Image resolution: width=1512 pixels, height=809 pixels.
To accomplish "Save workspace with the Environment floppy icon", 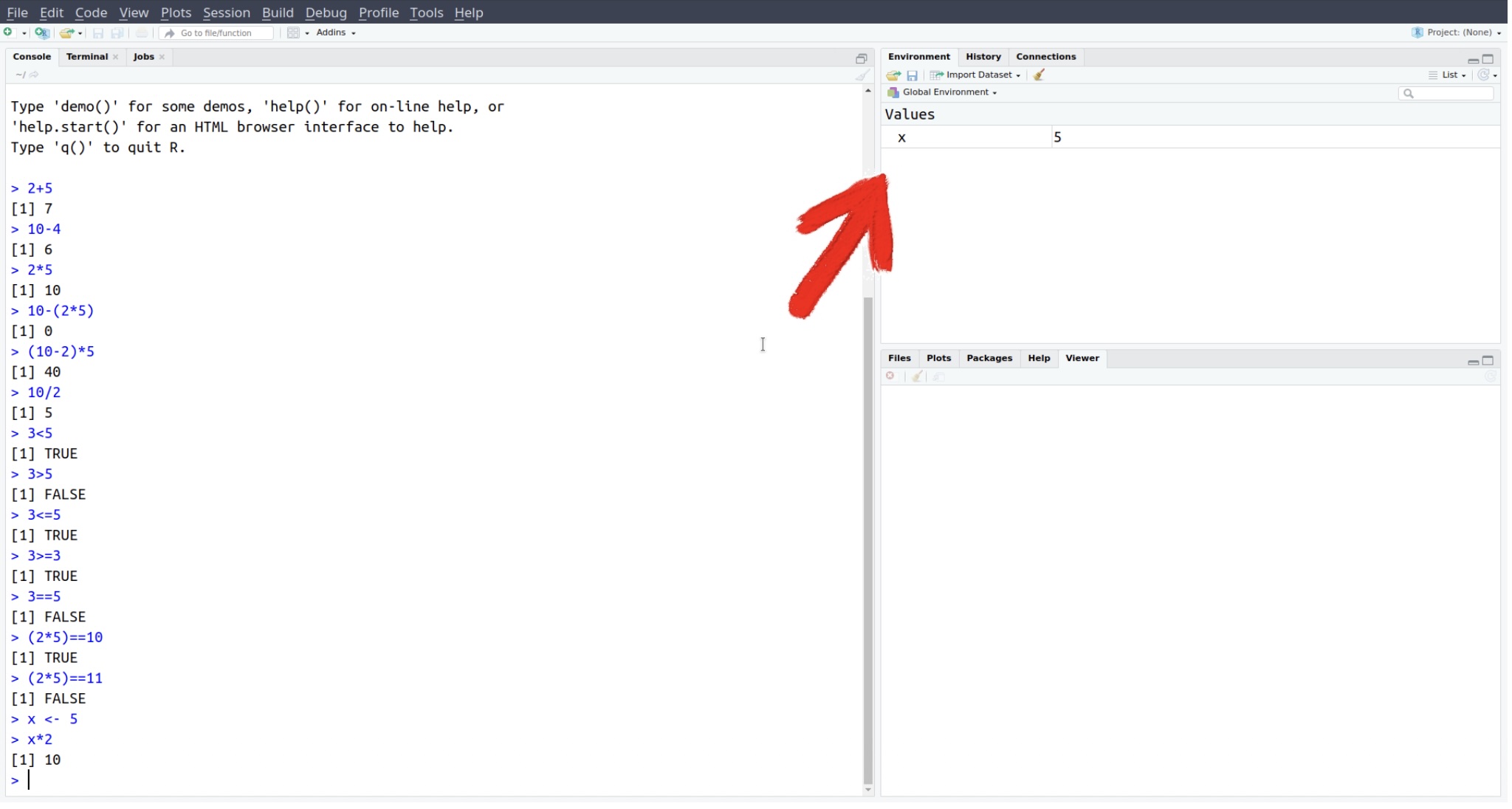I will [912, 75].
